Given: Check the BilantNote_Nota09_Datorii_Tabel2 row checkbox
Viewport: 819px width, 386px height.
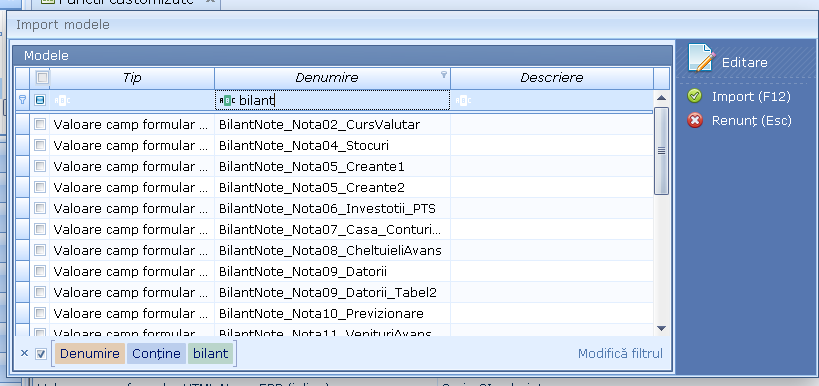Looking at the screenshot, I should pos(40,292).
